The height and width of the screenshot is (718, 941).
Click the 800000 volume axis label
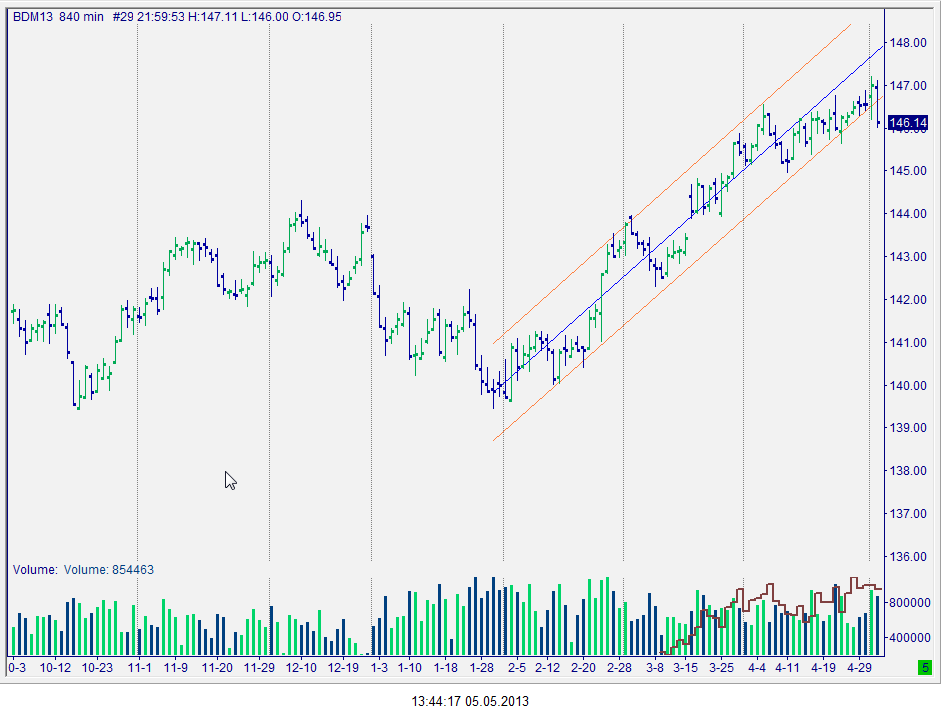click(x=910, y=603)
